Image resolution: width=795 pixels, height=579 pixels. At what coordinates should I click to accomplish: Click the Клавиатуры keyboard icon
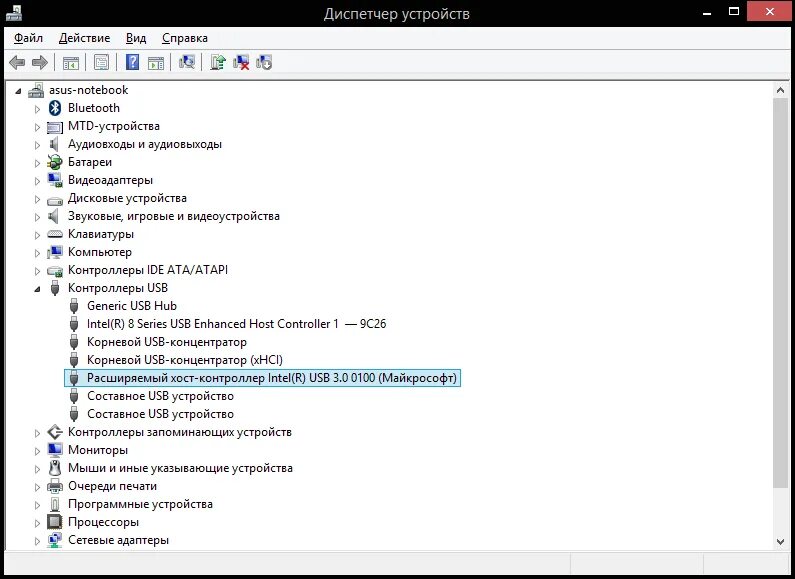(x=55, y=234)
